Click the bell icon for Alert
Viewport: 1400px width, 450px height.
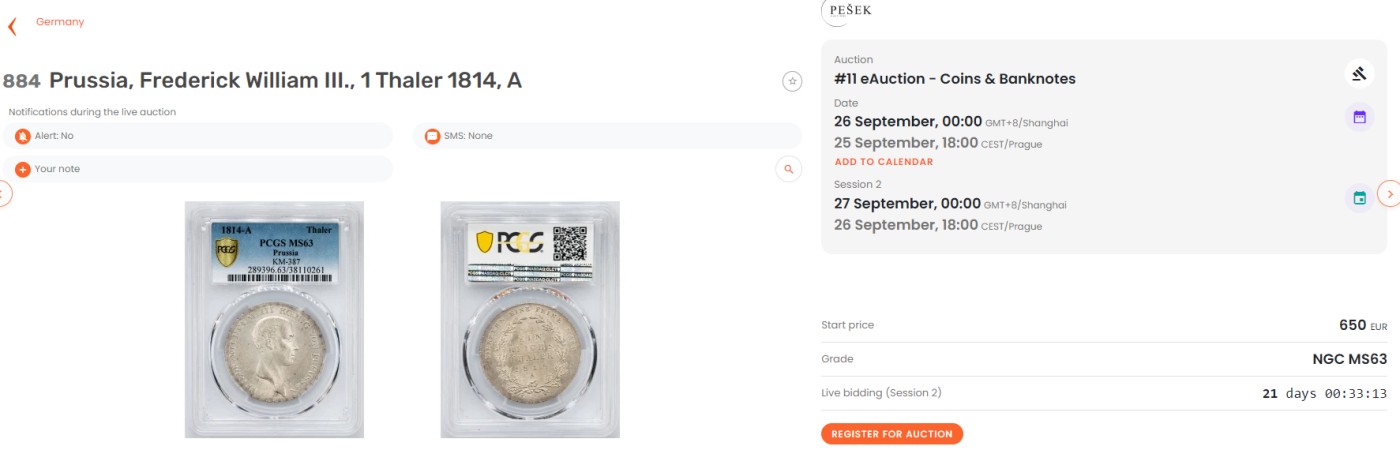pyautogui.click(x=23, y=136)
